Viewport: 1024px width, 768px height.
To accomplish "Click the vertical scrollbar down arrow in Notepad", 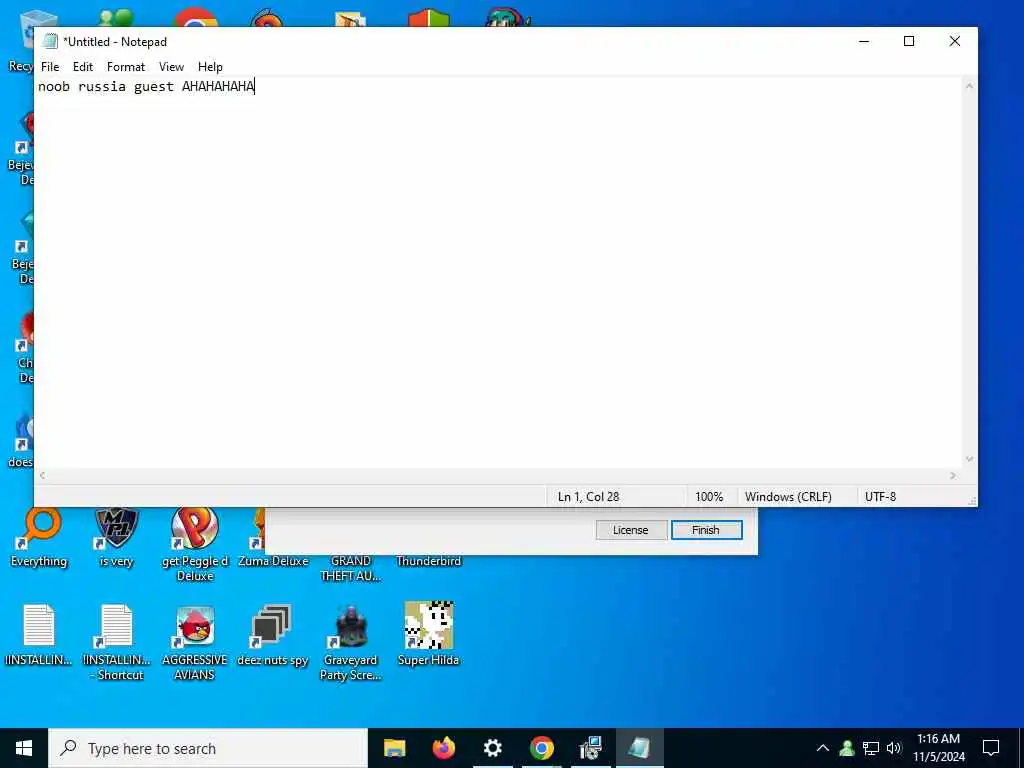I will pyautogui.click(x=970, y=459).
